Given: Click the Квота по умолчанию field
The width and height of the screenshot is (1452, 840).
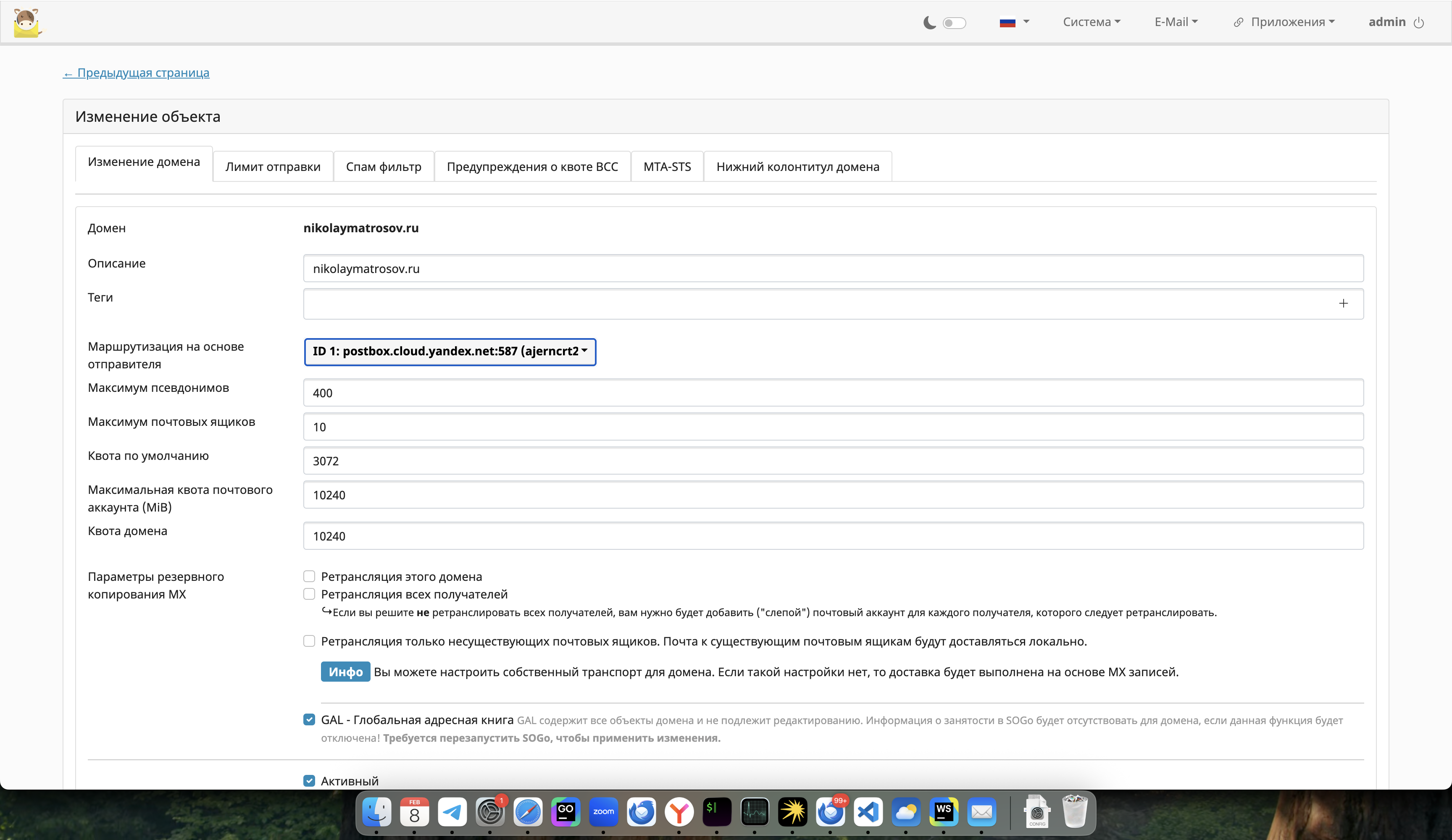Looking at the screenshot, I should click(833, 461).
